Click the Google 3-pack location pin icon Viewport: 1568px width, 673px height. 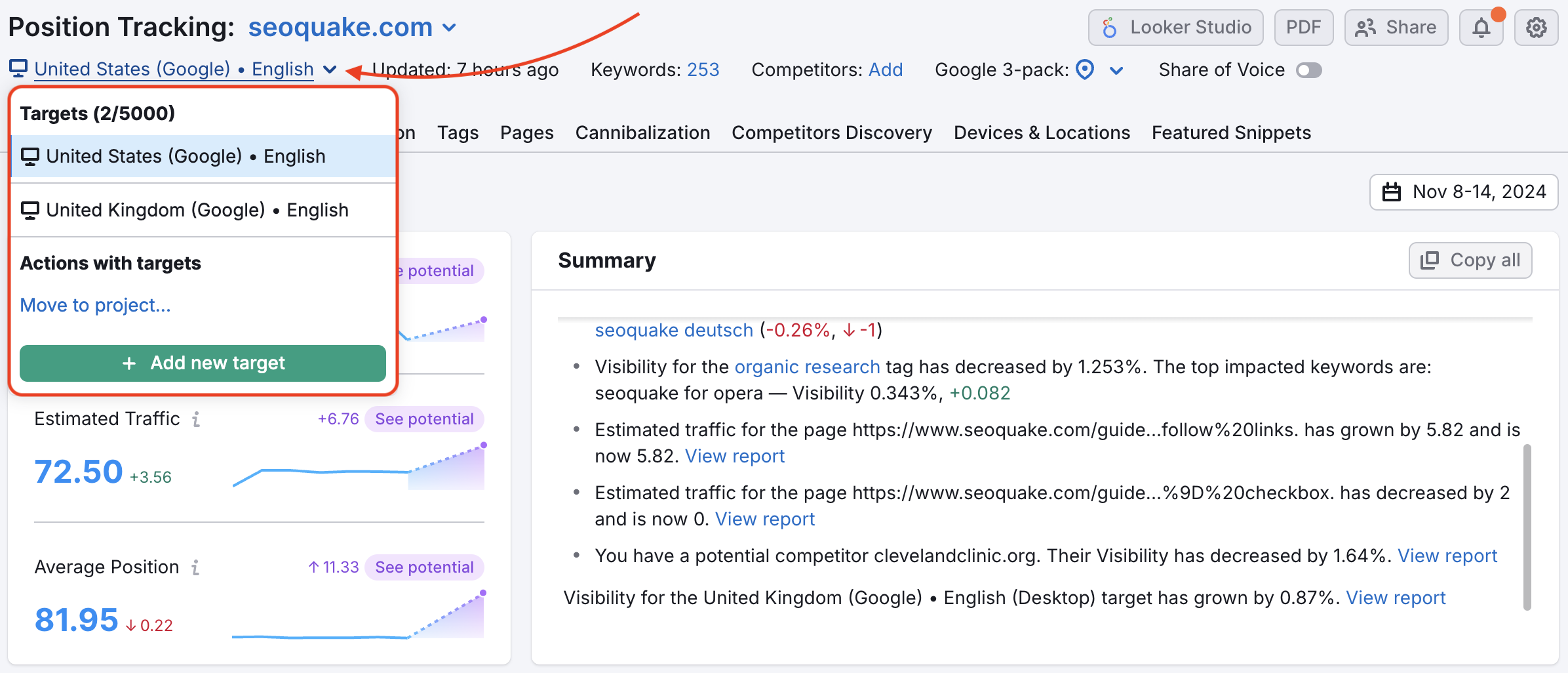click(1085, 70)
